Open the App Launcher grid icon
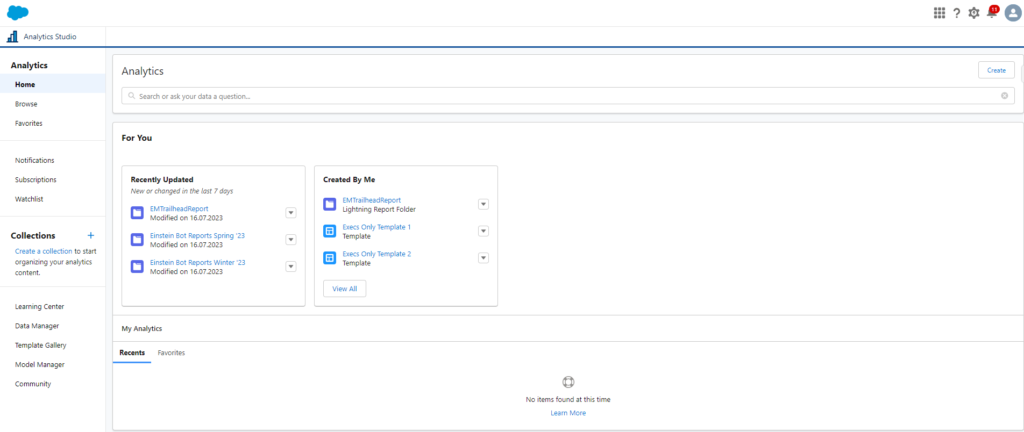This screenshot has height=432, width=1024. point(939,13)
